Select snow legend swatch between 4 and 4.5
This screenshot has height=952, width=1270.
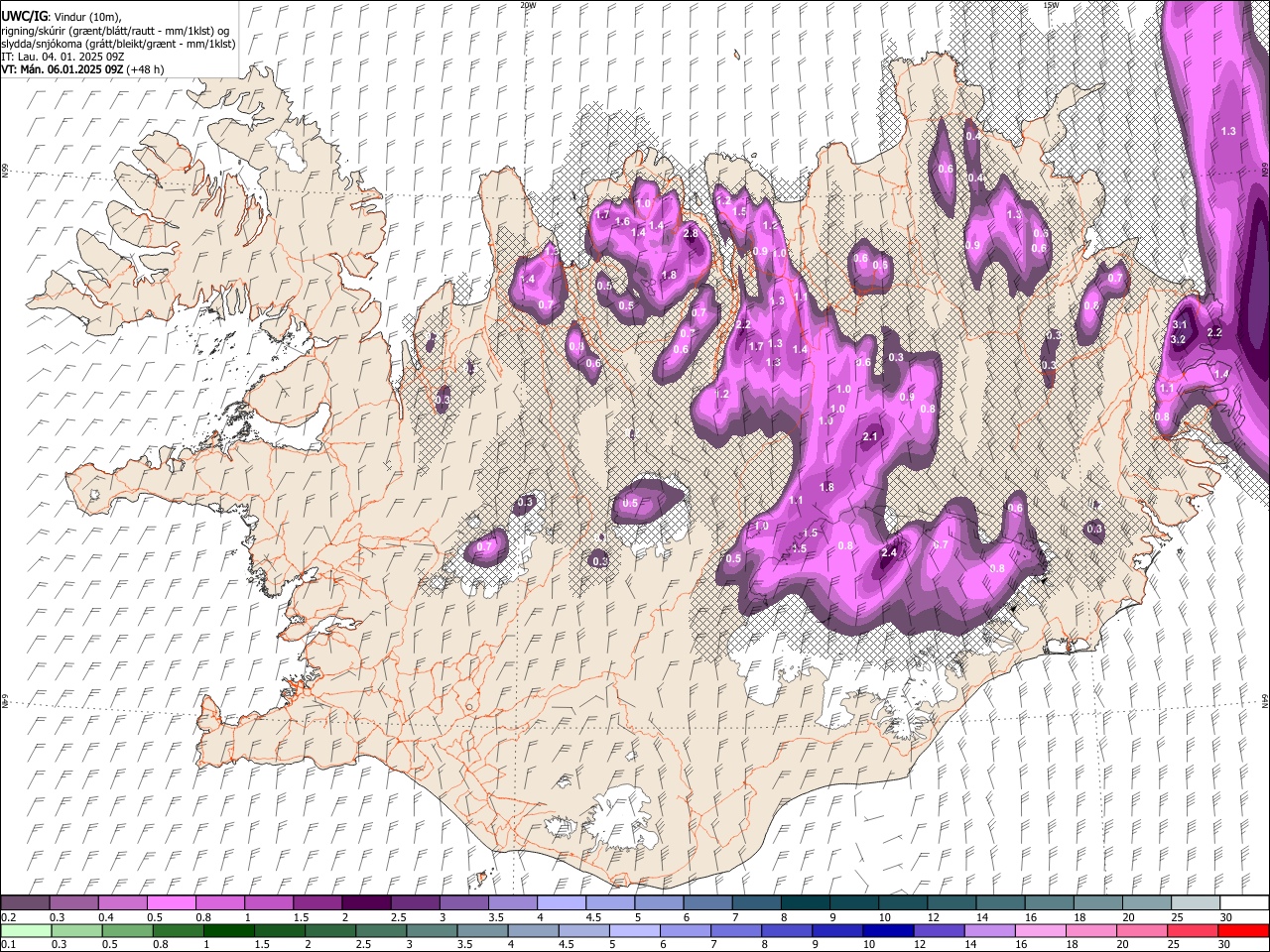(x=561, y=902)
